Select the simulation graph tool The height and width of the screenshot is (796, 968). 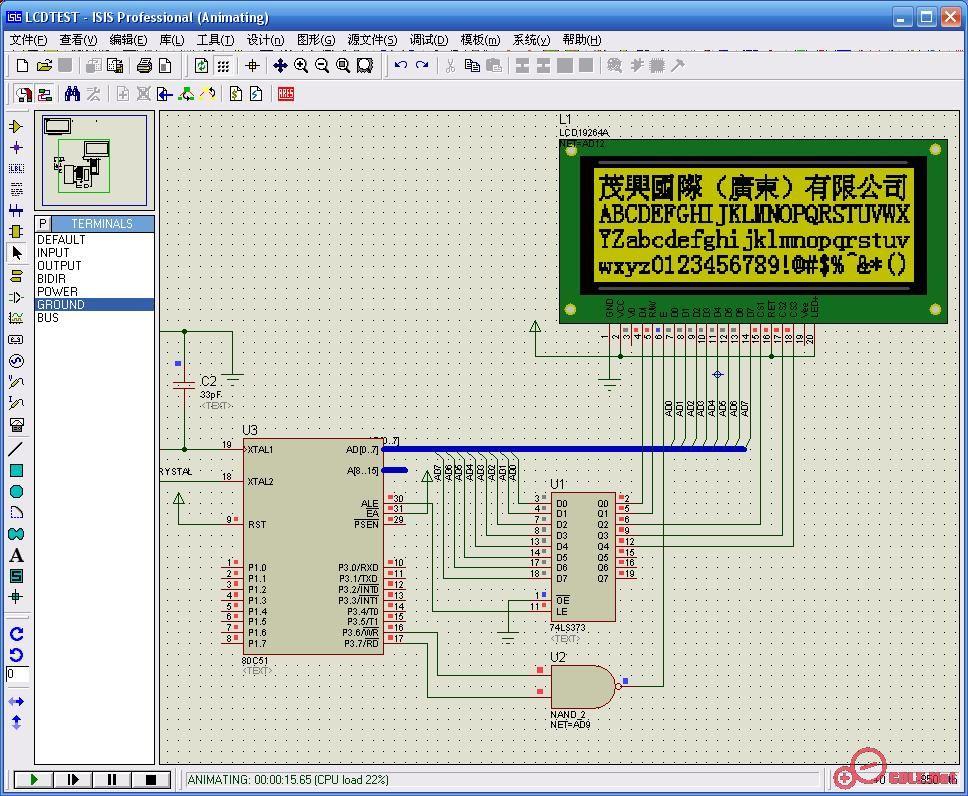[17, 318]
